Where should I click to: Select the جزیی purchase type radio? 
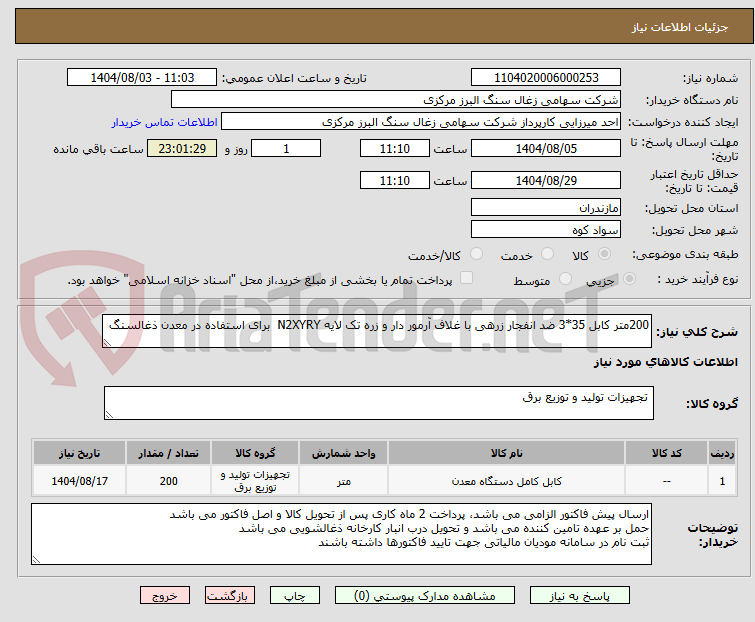click(x=629, y=278)
